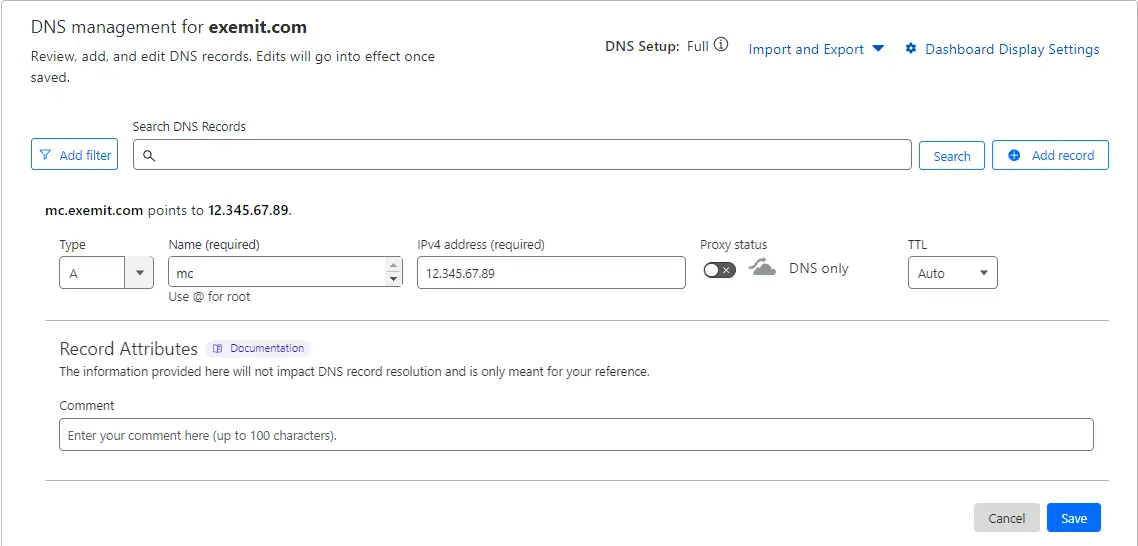Open the Documentation link
This screenshot has height=546, width=1138.
(258, 349)
